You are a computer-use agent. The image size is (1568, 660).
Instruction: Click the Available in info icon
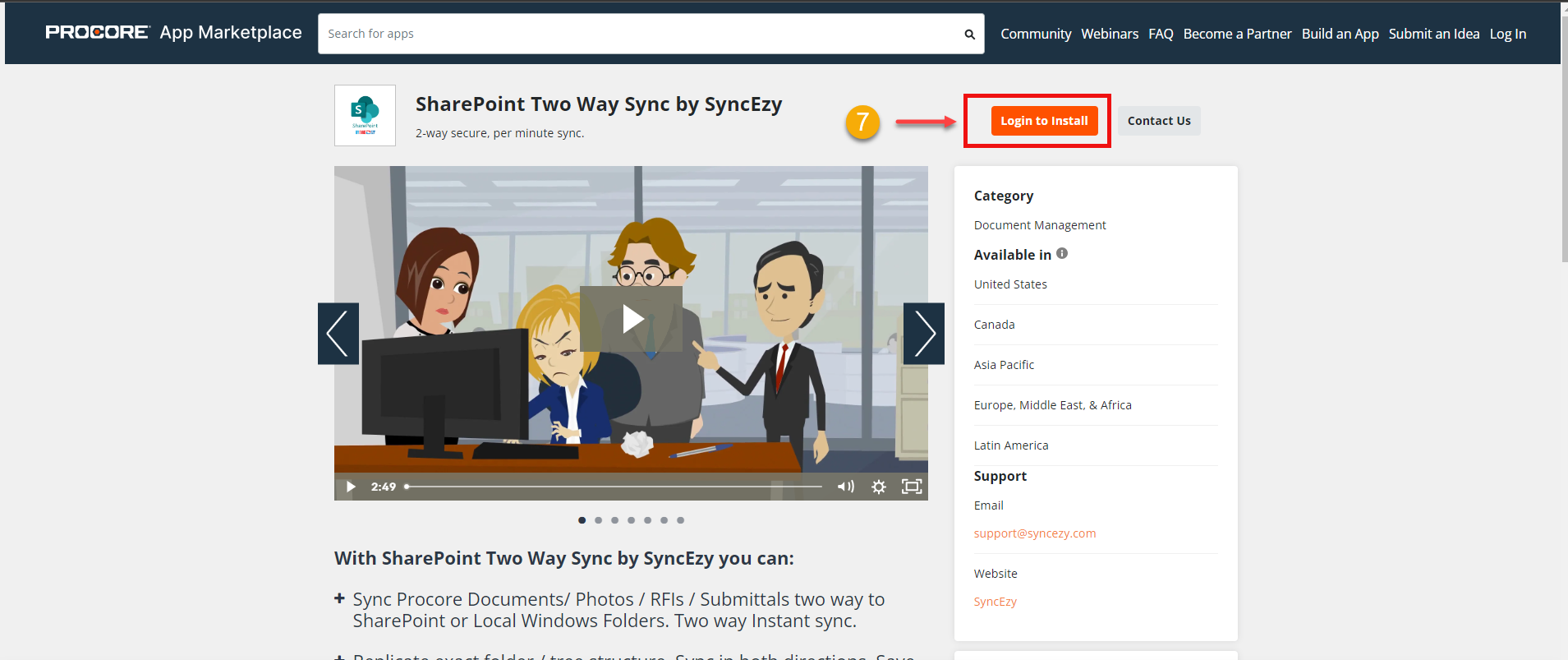(1062, 253)
